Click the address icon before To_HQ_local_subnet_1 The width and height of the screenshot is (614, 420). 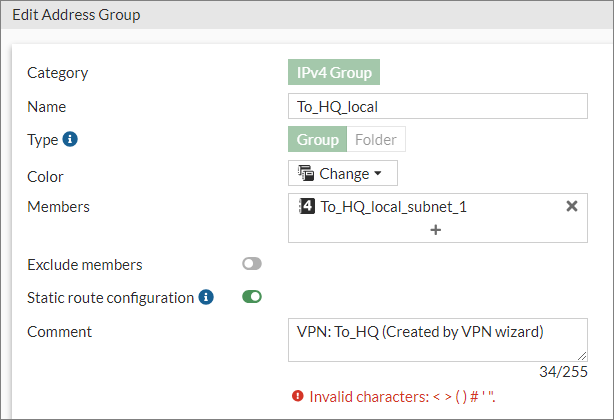pos(307,206)
